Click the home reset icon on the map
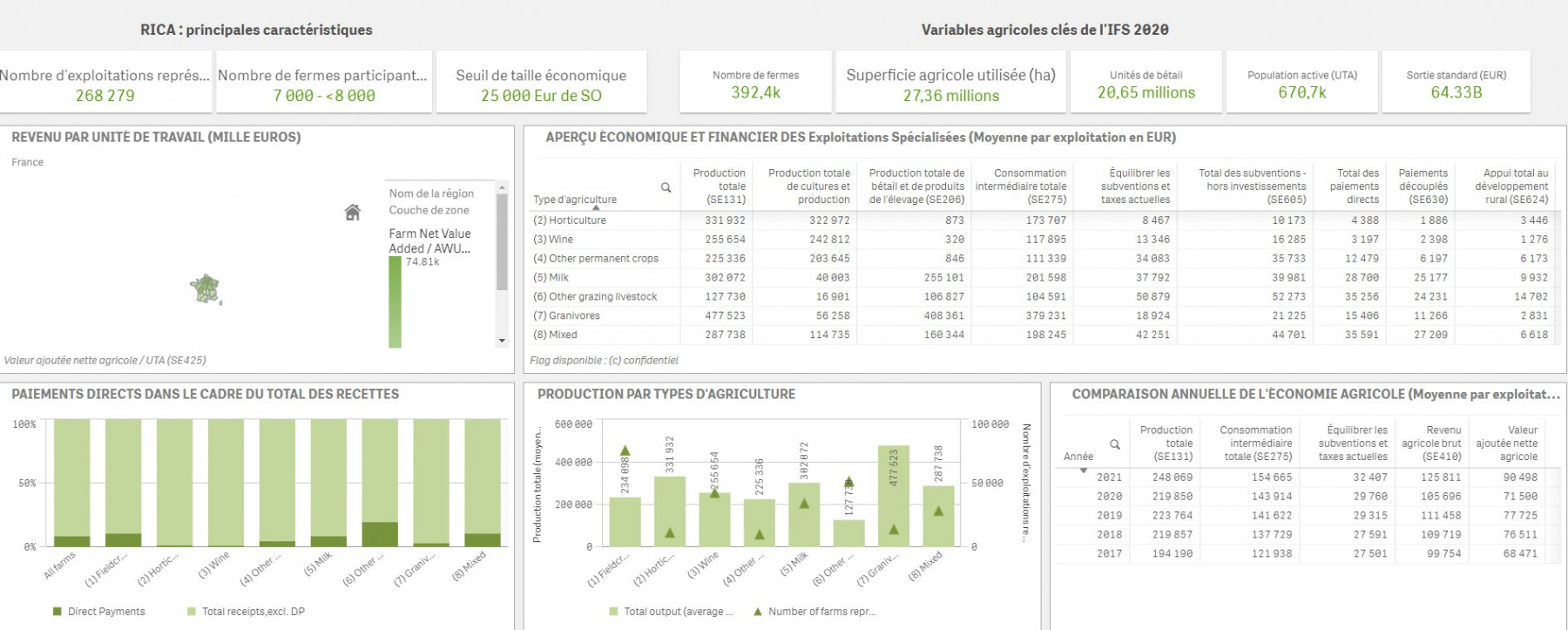The image size is (1568, 630). [353, 212]
